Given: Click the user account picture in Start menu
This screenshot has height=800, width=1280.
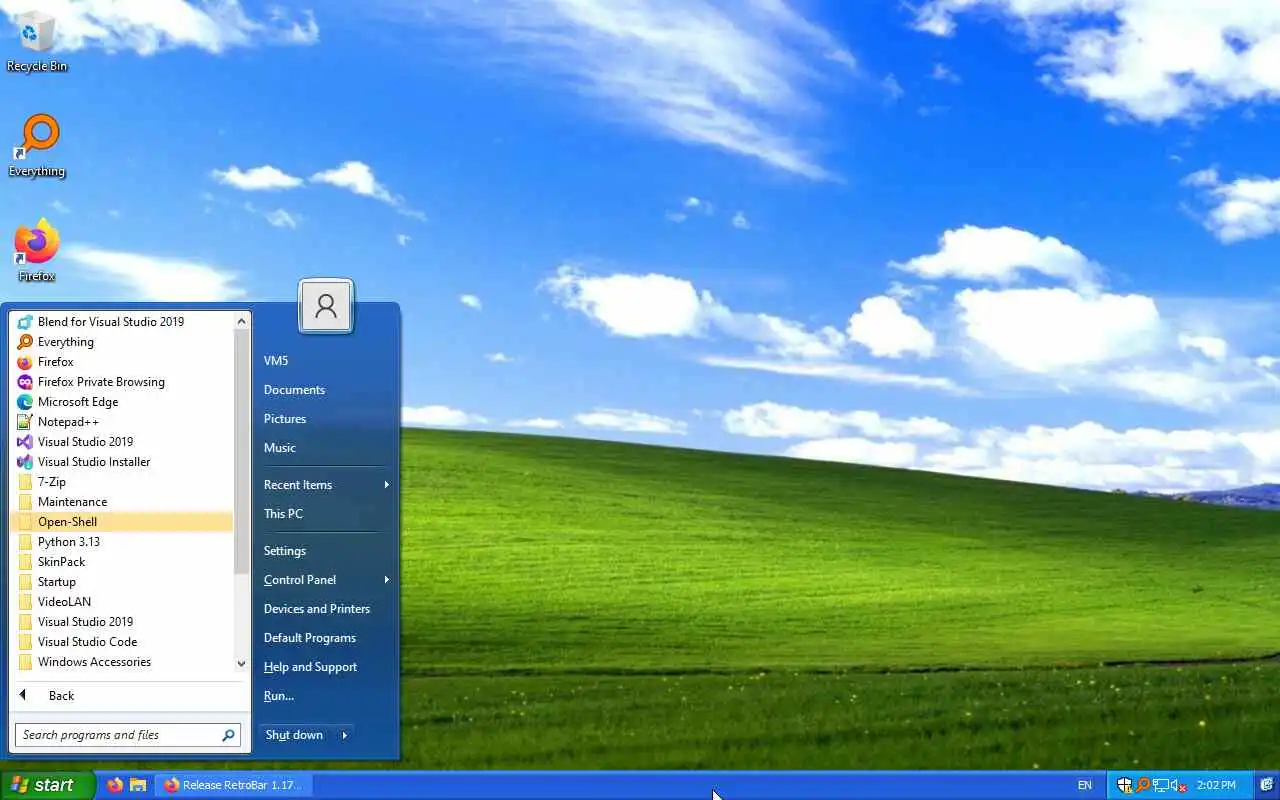Looking at the screenshot, I should click(x=326, y=306).
